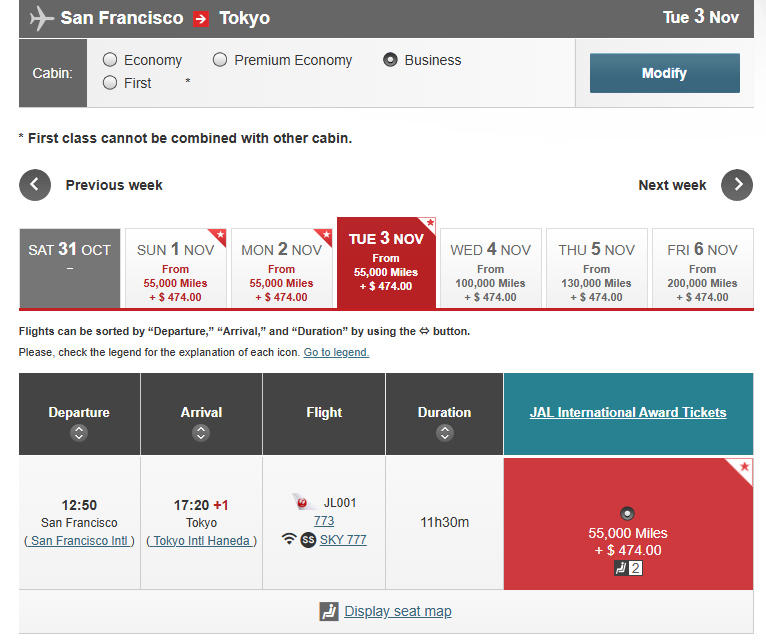Select the Economy cabin radio button
Viewport: 766px width, 643px height.
110,60
